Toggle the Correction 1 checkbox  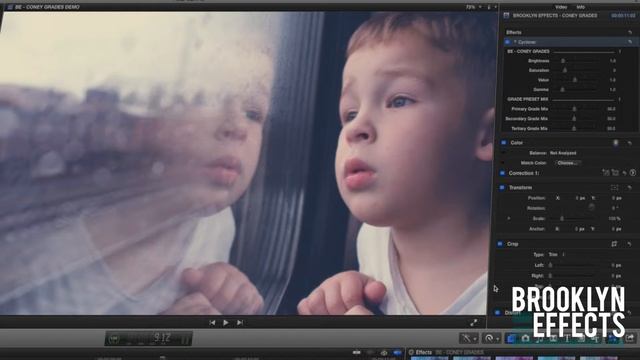502,173
